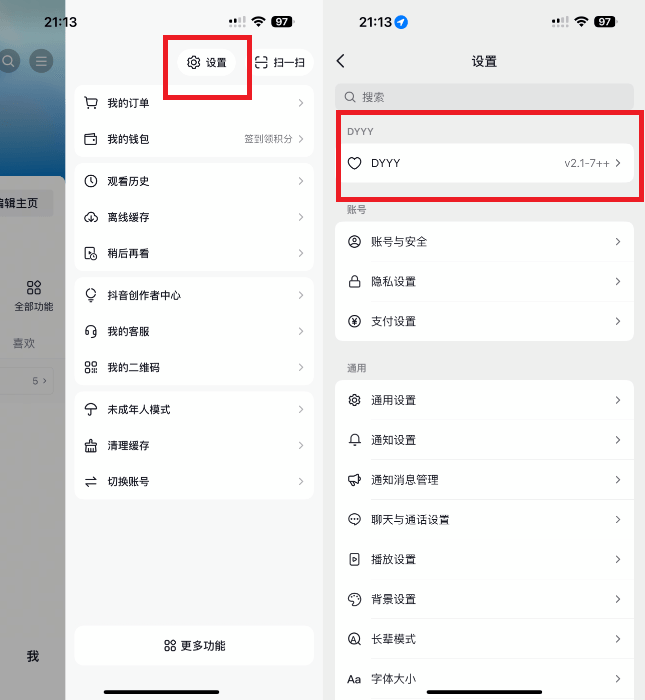Click the QR code icon for 我的二维码
645x700 pixels.
(x=91, y=367)
